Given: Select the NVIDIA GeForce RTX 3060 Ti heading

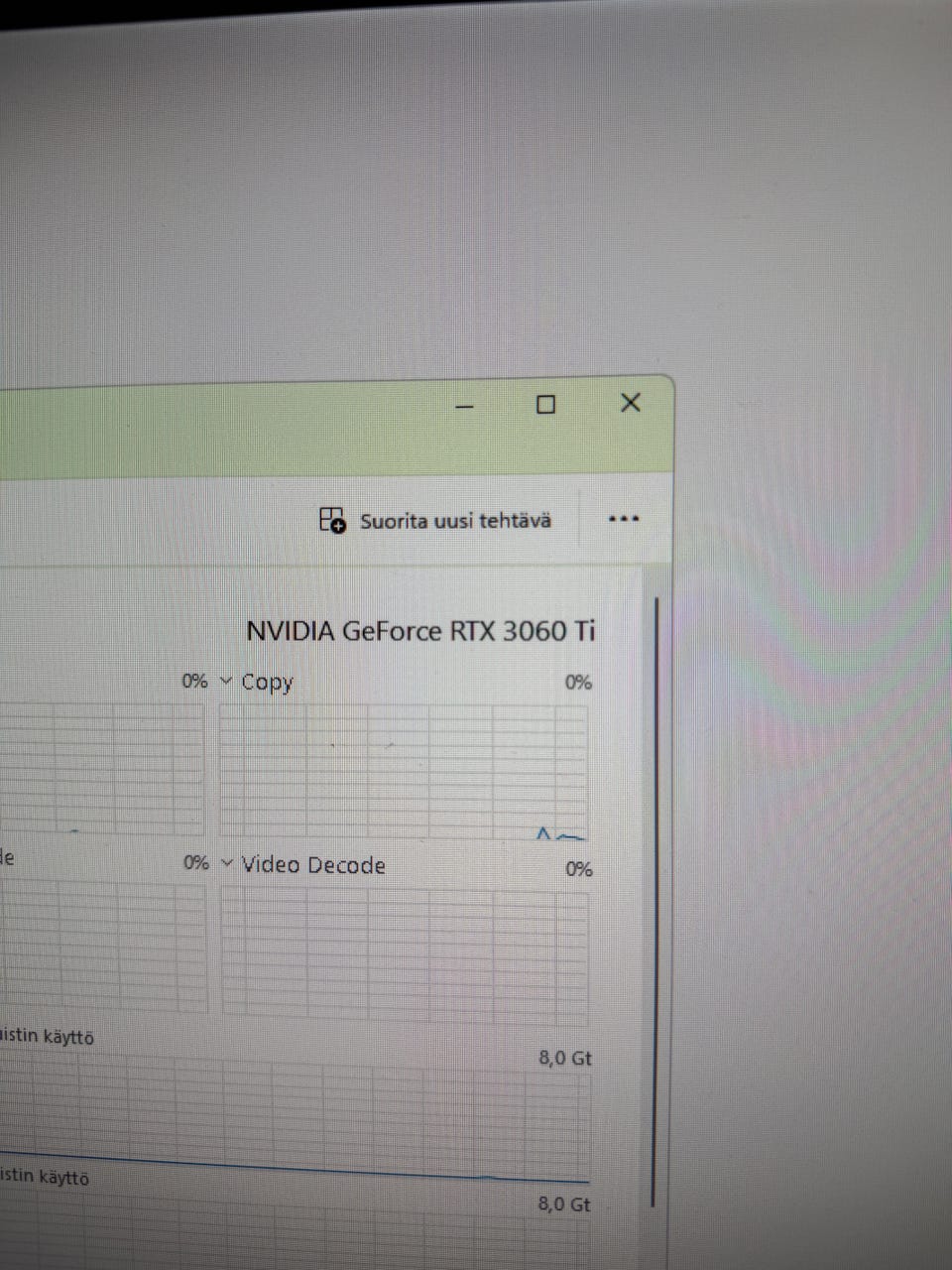Looking at the screenshot, I should tap(420, 631).
